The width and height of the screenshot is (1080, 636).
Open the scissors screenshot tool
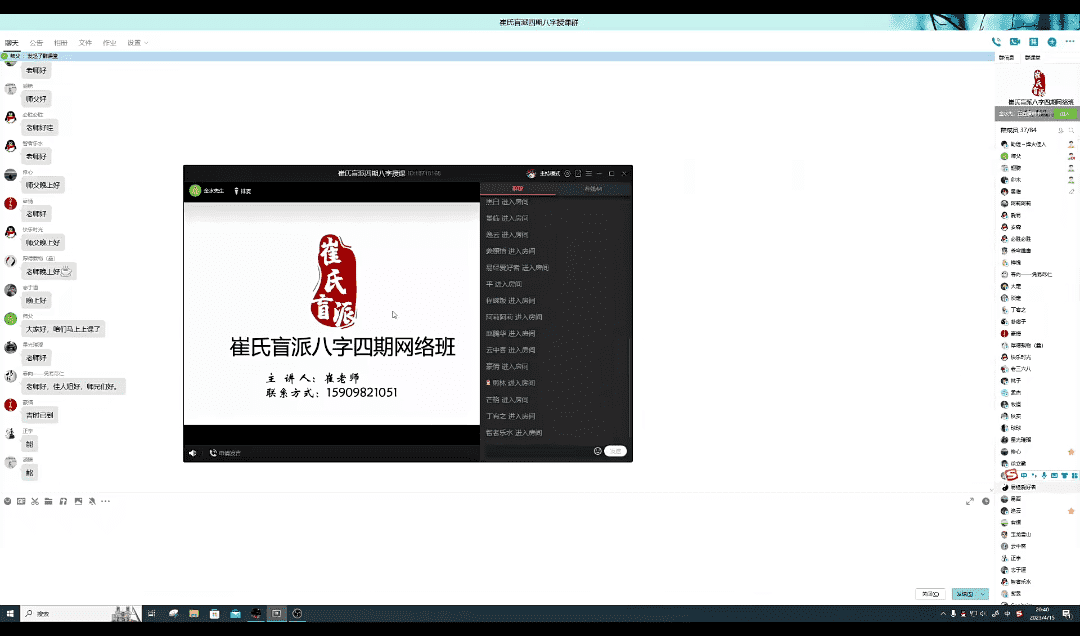click(34, 500)
